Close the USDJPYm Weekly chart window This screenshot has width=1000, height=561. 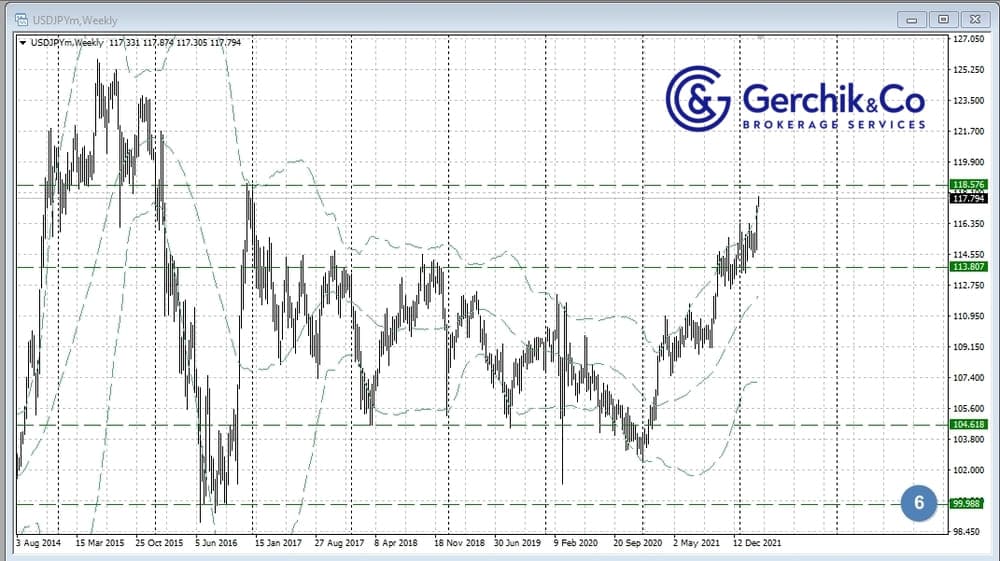[973, 18]
